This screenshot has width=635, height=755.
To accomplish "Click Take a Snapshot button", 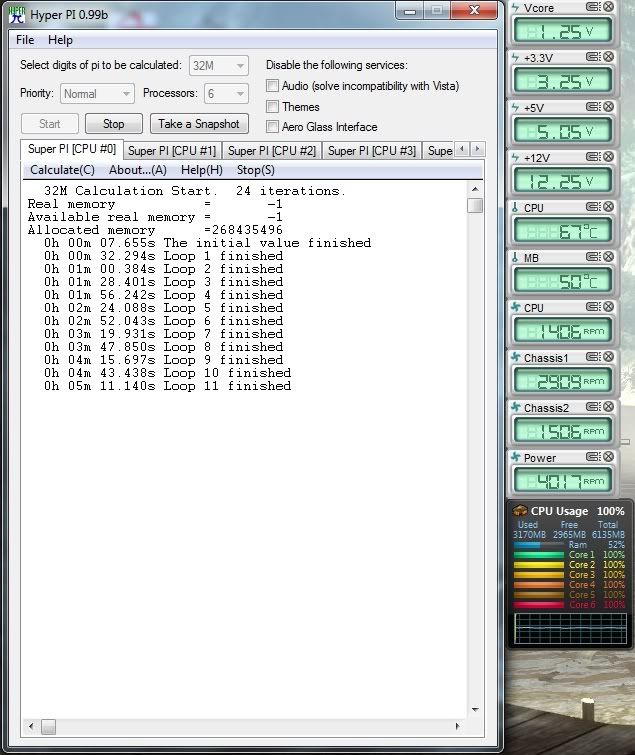I will point(199,124).
